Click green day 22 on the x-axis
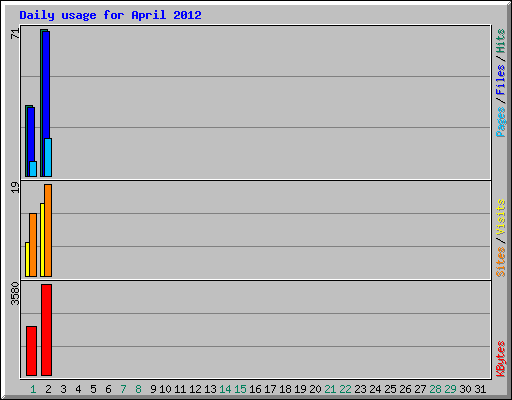The image size is (512, 400). [345, 389]
